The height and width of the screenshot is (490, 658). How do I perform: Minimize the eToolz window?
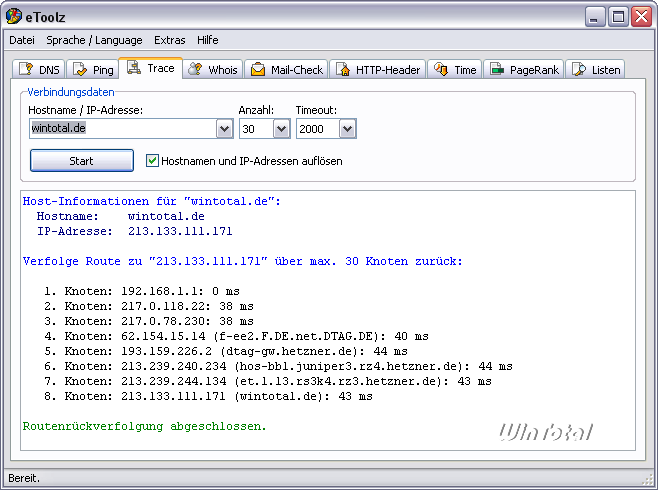(x=595, y=17)
